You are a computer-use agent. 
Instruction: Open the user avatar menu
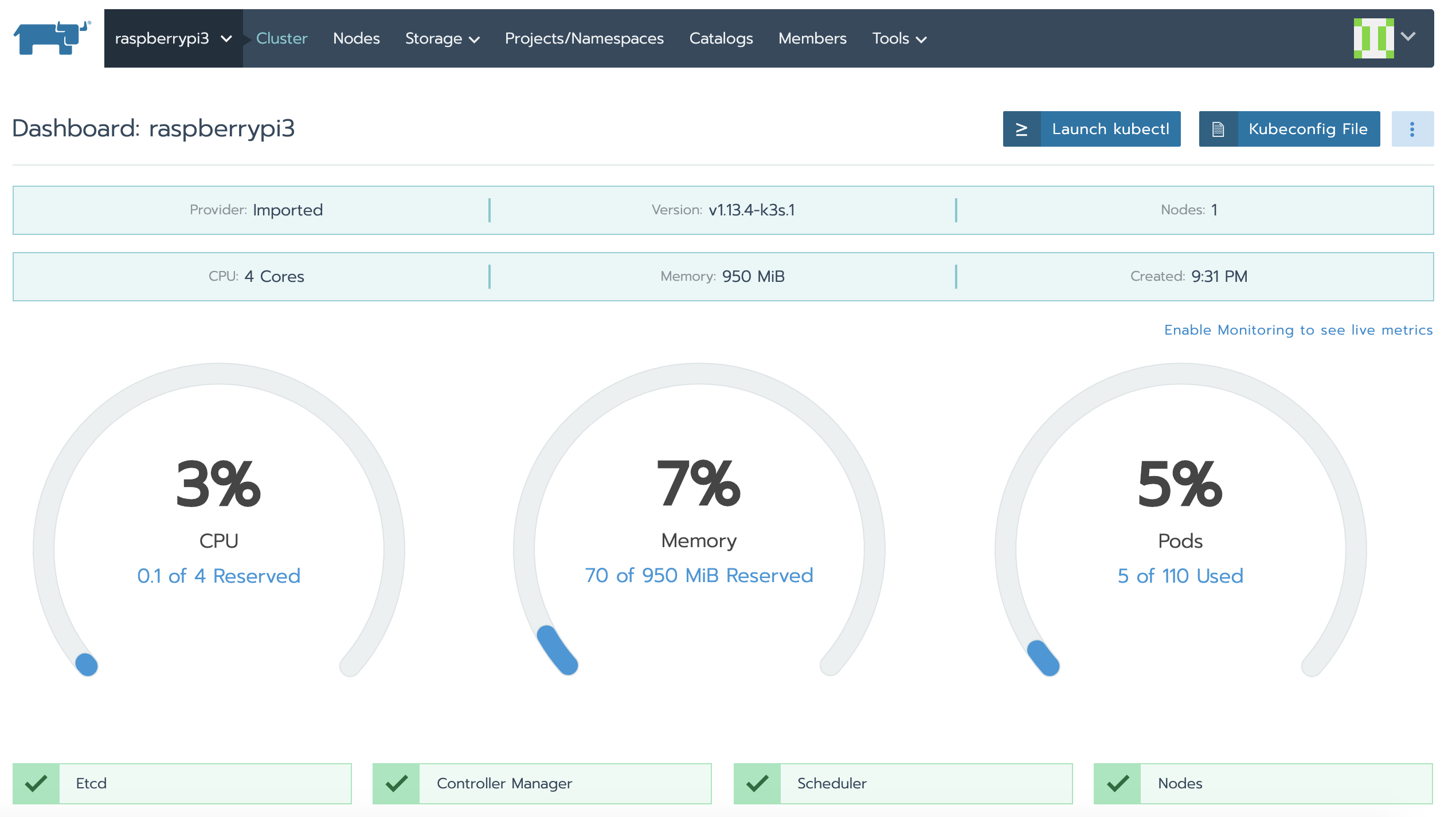coord(1373,38)
